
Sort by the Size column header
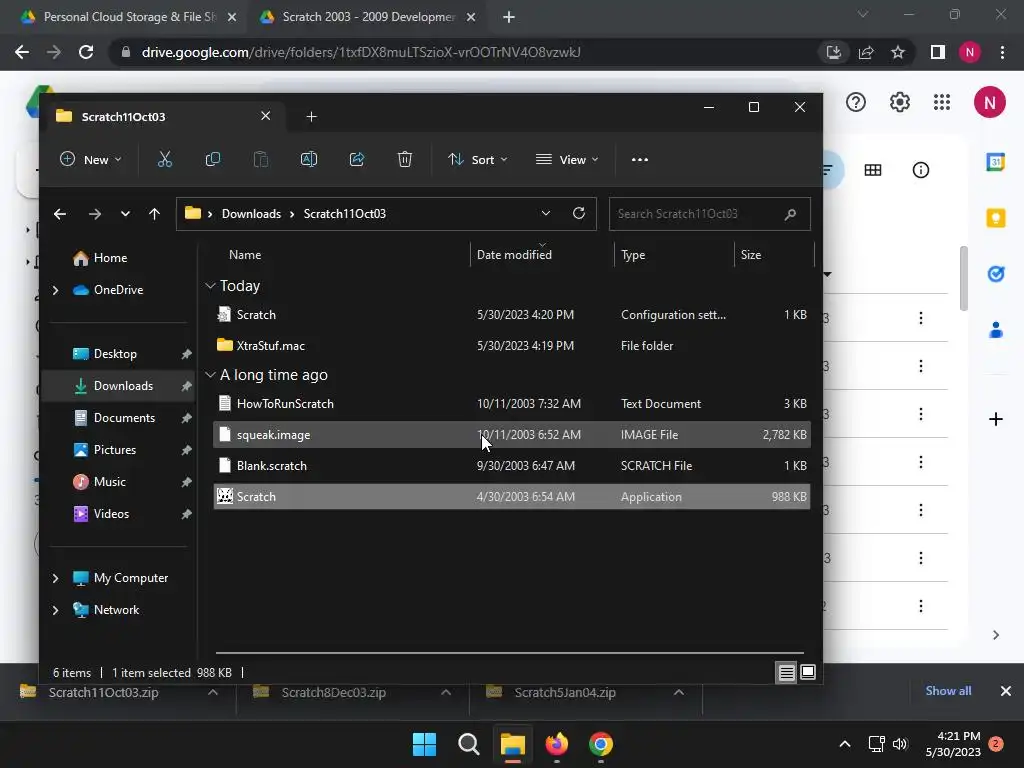[x=750, y=255]
